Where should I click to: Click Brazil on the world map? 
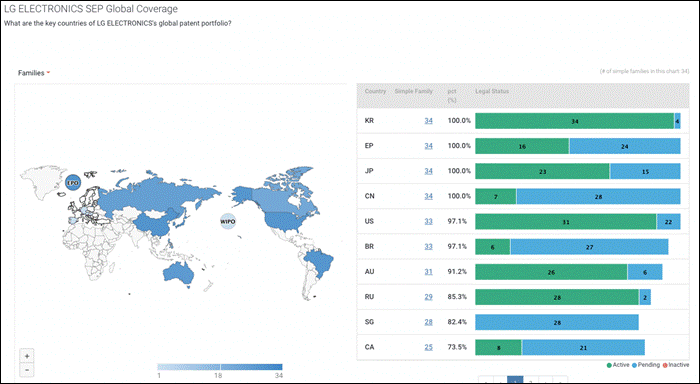[319, 262]
